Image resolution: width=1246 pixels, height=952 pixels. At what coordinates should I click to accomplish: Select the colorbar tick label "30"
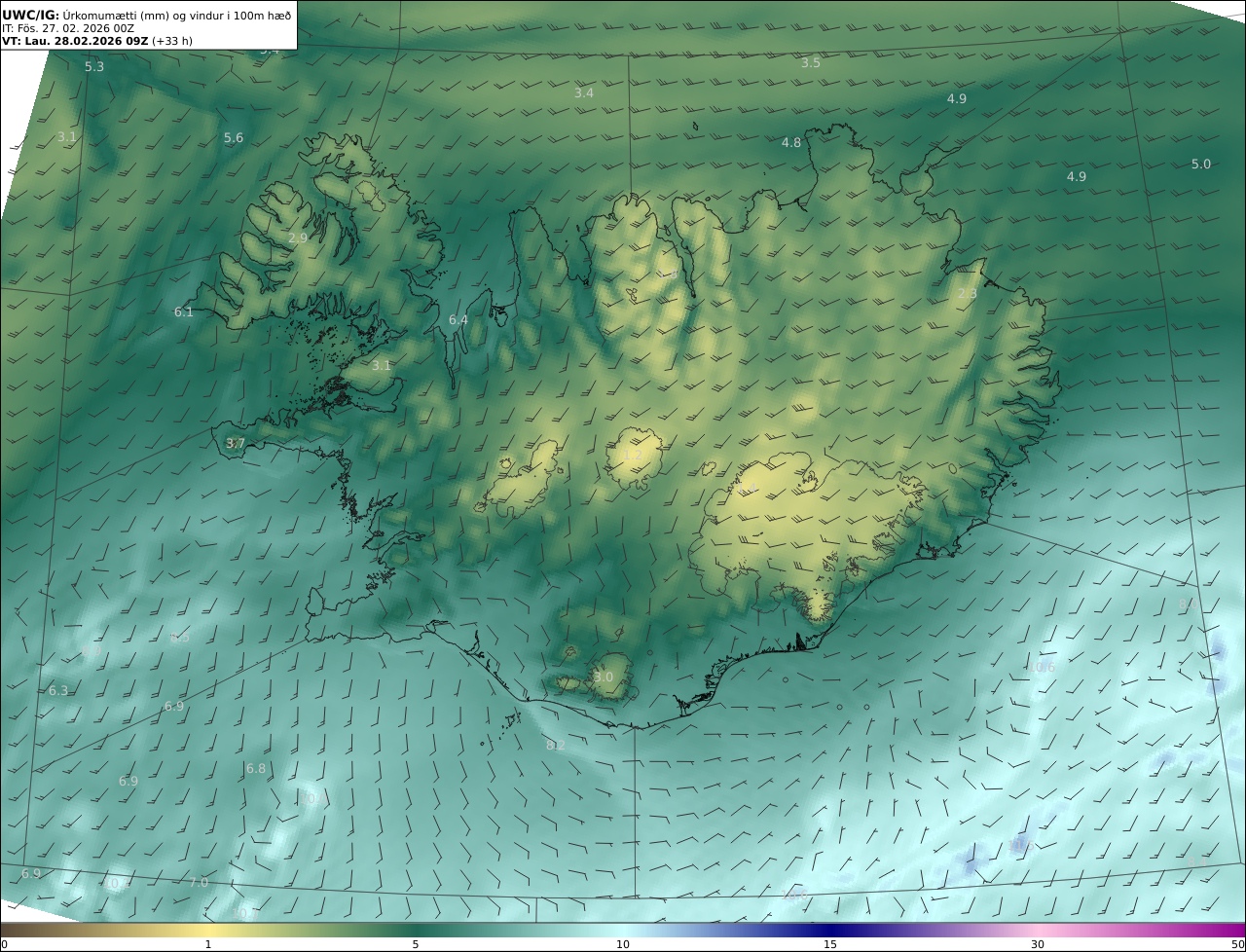pos(1038,944)
